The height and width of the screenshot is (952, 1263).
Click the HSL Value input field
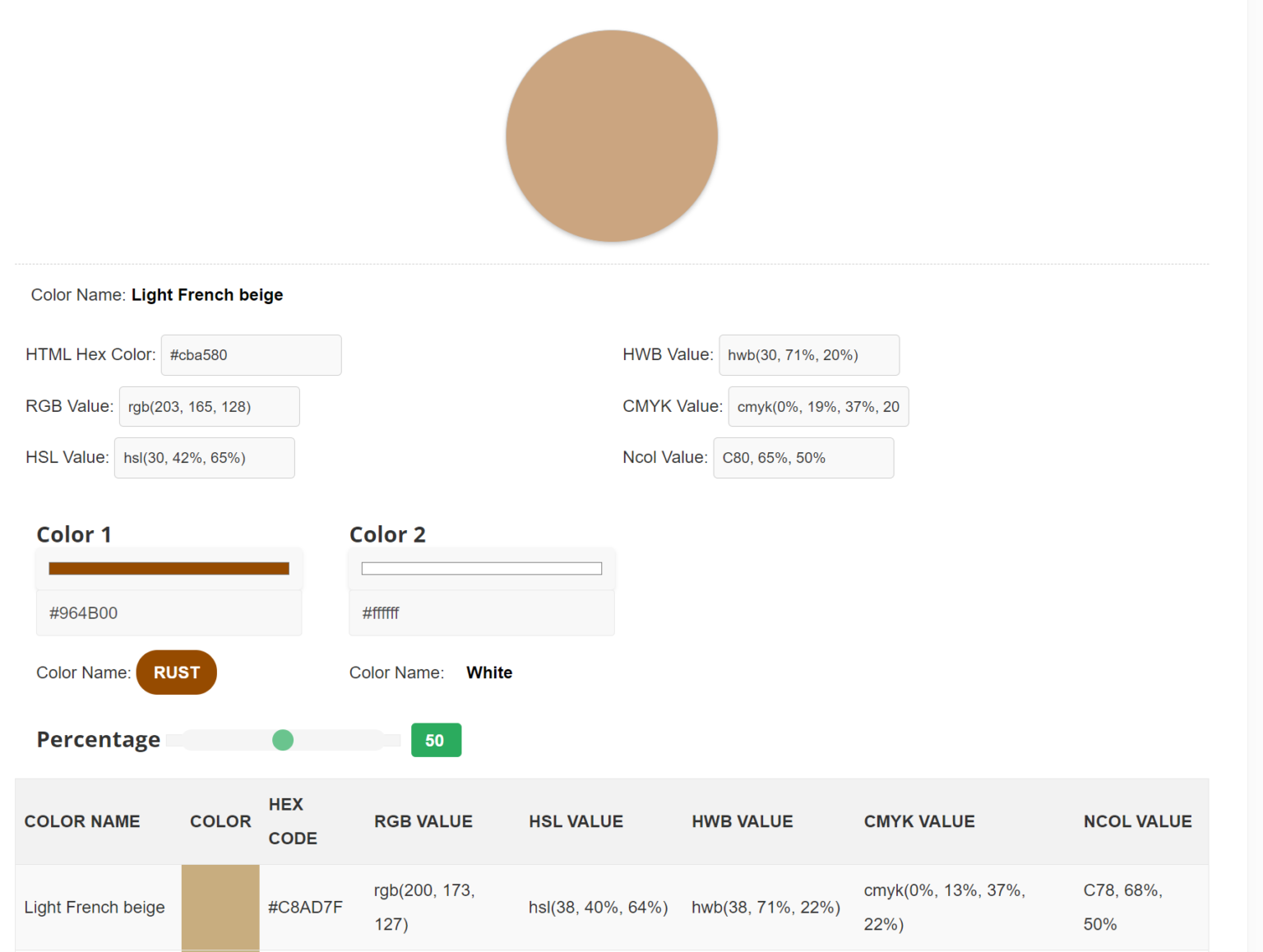(x=204, y=458)
